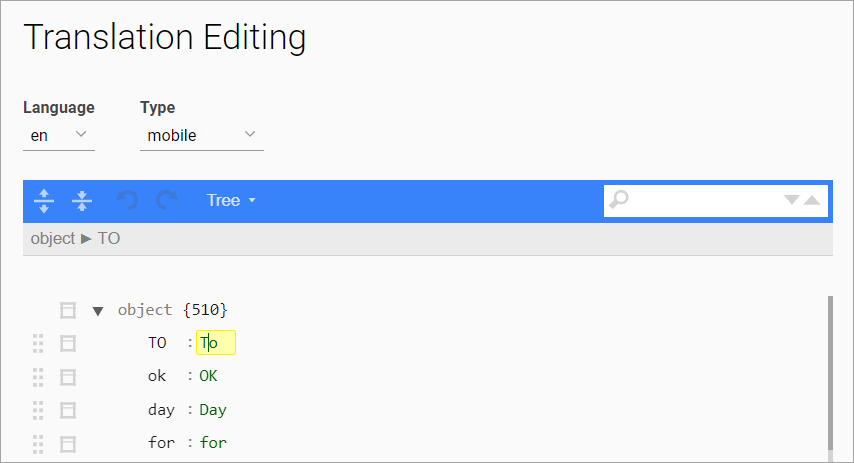Click the collapse all fields icon
Screen dimensions: 854x463
pyautogui.click(x=82, y=200)
